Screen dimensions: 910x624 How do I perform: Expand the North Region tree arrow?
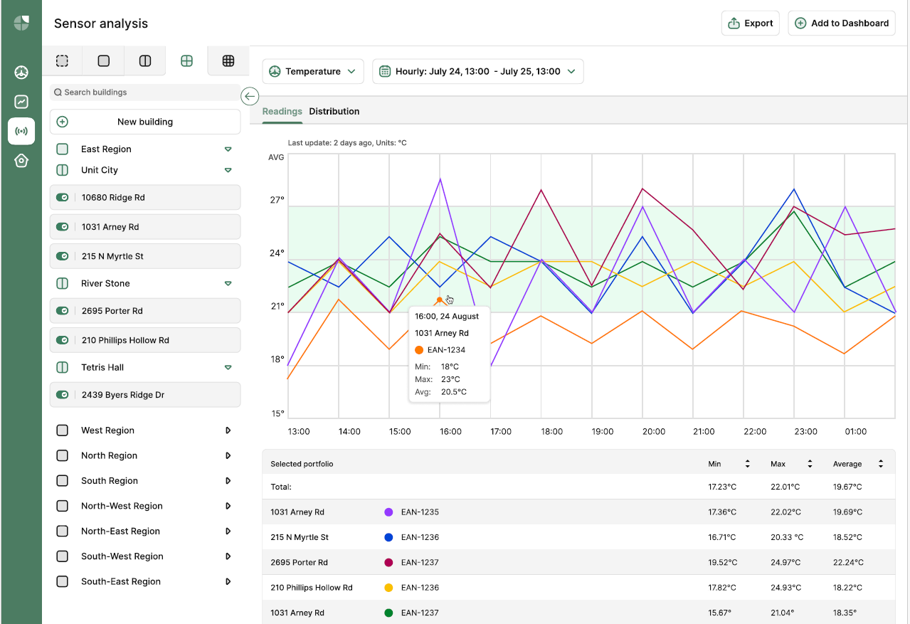228,456
